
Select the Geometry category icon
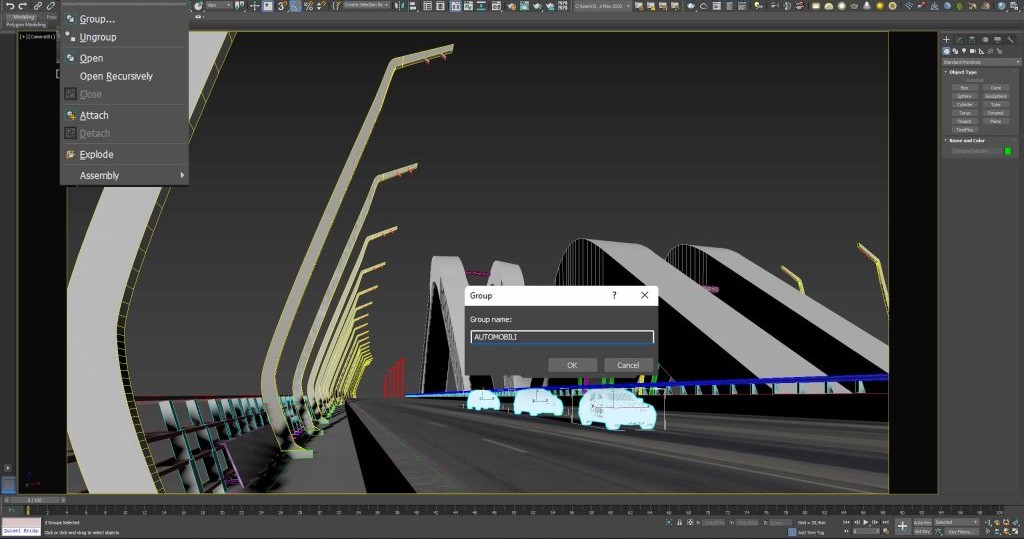[x=946, y=51]
